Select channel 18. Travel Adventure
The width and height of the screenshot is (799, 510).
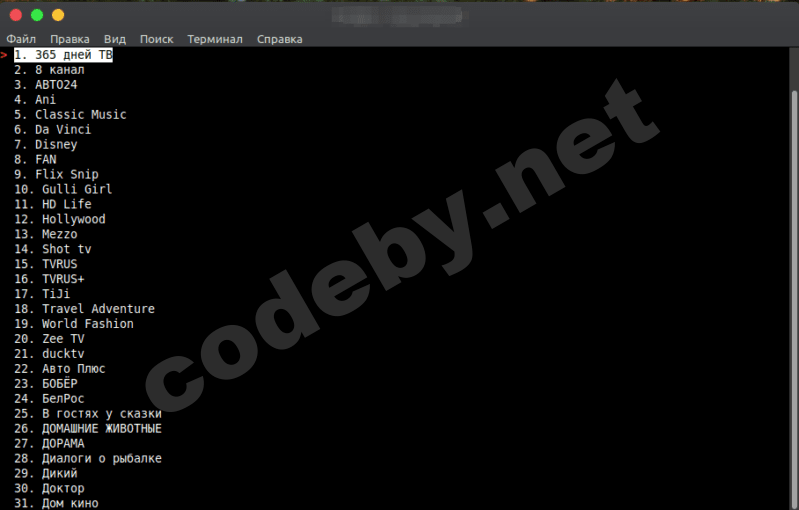(84, 309)
